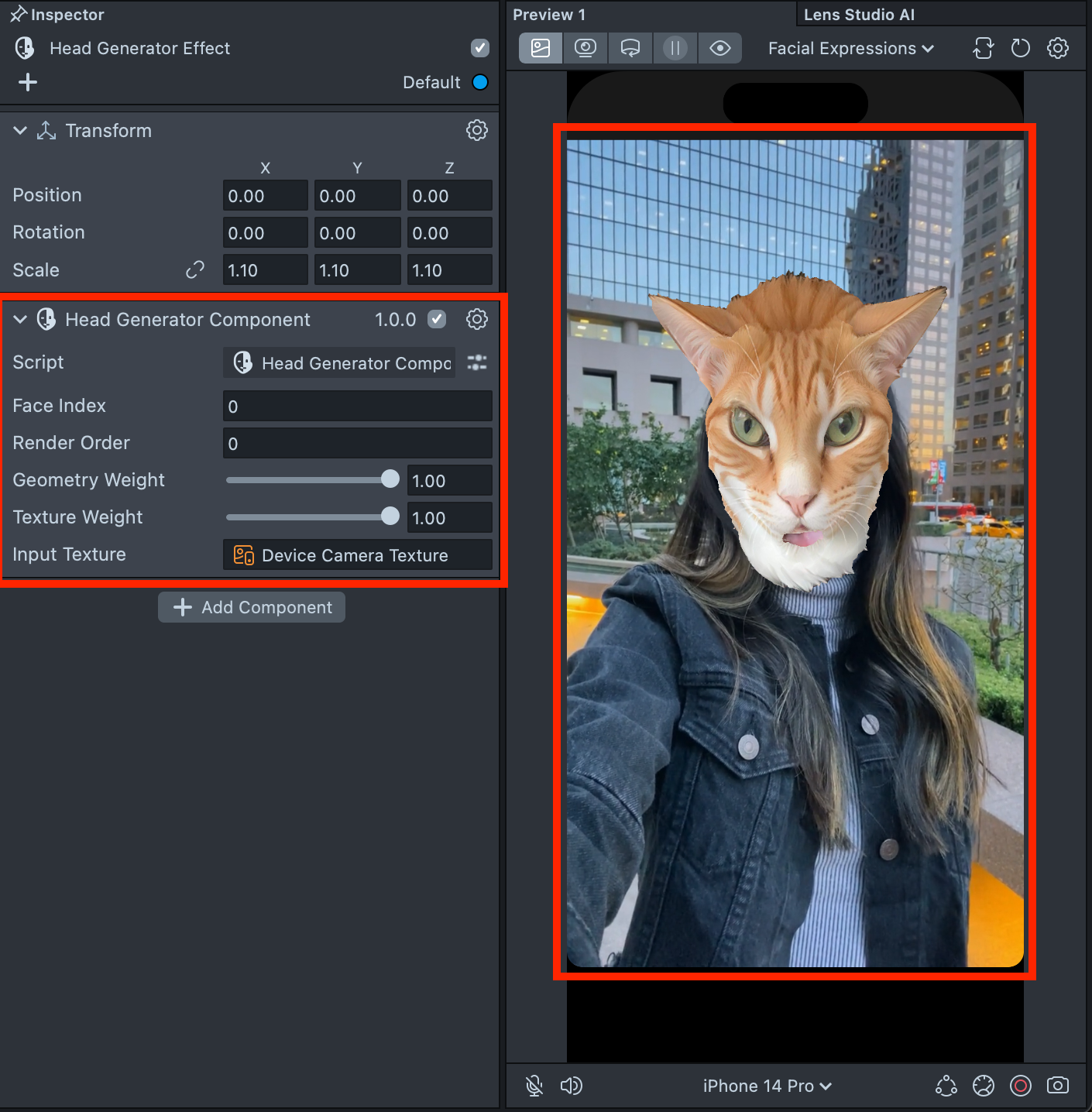Click the Add Component button
This screenshot has height=1112, width=1092.
click(x=252, y=607)
